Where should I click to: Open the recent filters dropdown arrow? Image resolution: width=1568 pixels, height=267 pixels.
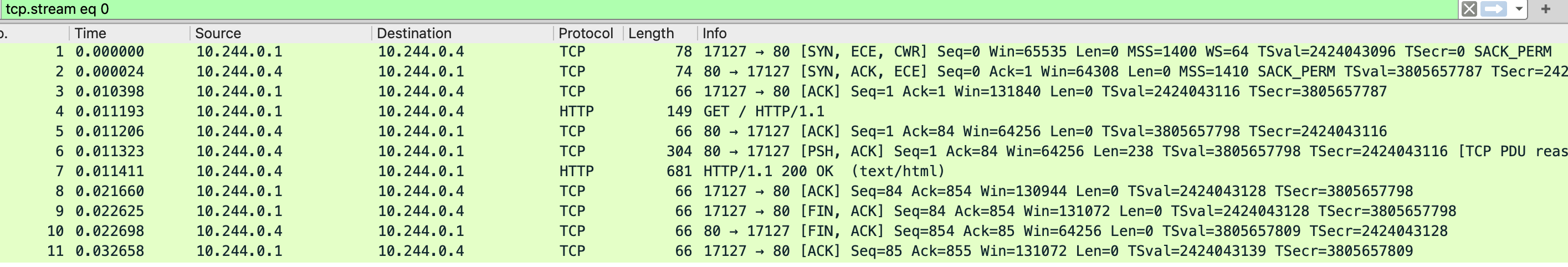pos(1519,9)
